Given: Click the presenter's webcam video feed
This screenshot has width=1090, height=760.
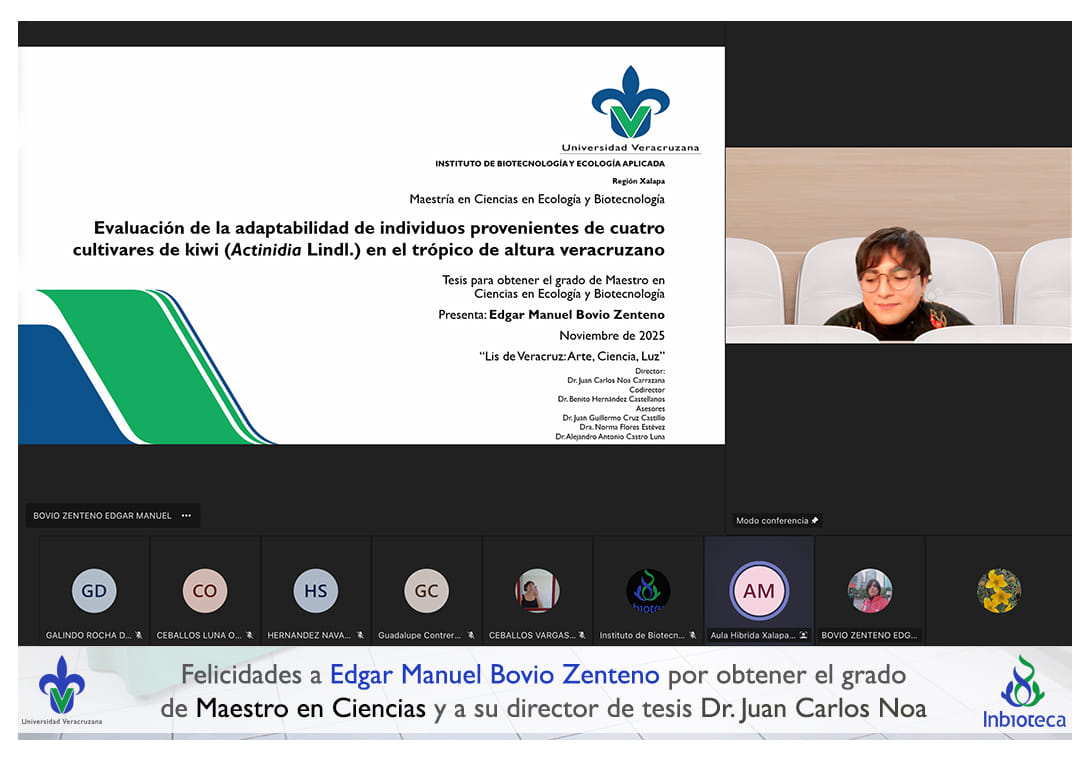Looking at the screenshot, I should click(897, 246).
